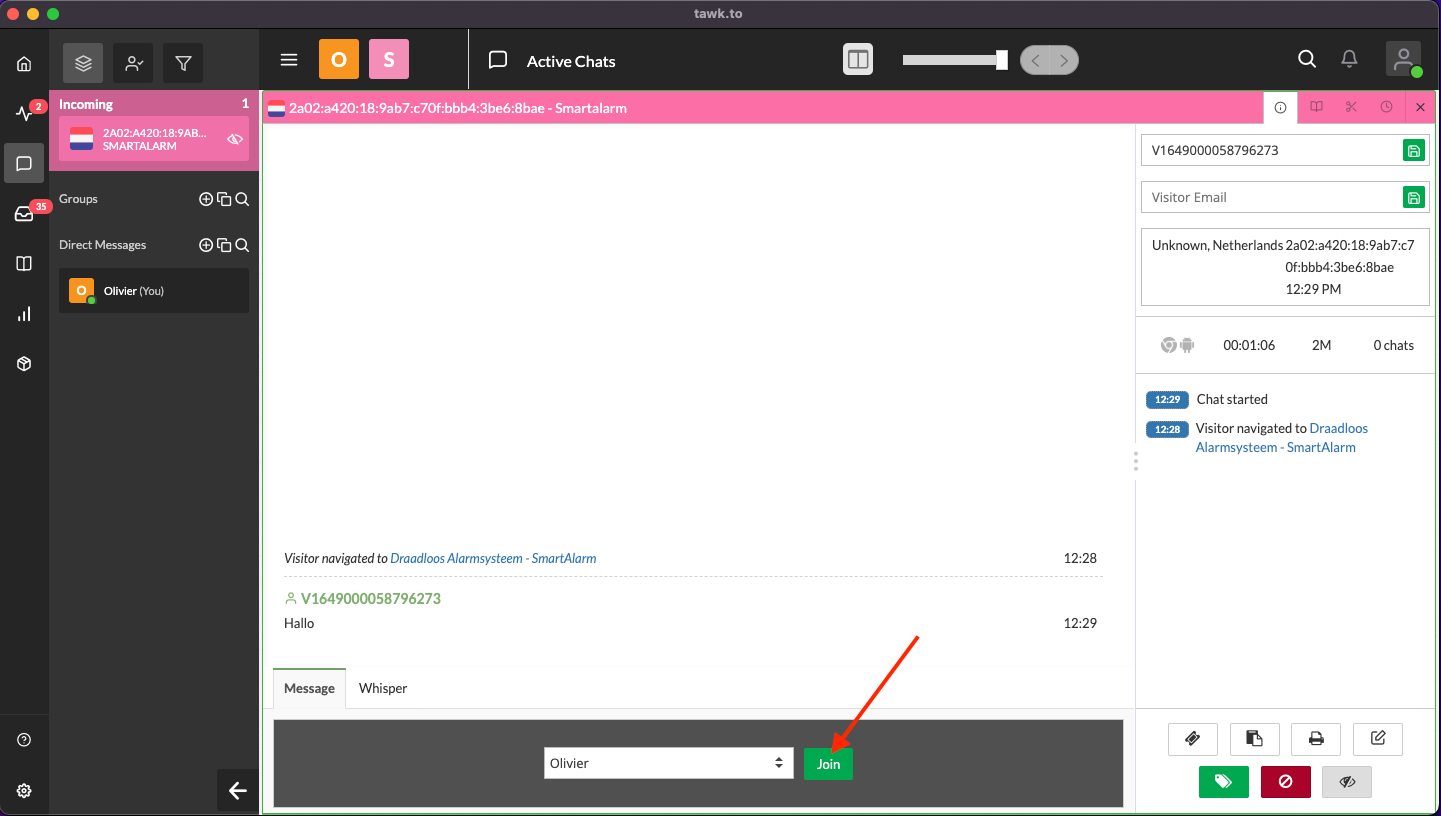Select the pink S property badge
This screenshot has width=1441, height=816.
[389, 60]
